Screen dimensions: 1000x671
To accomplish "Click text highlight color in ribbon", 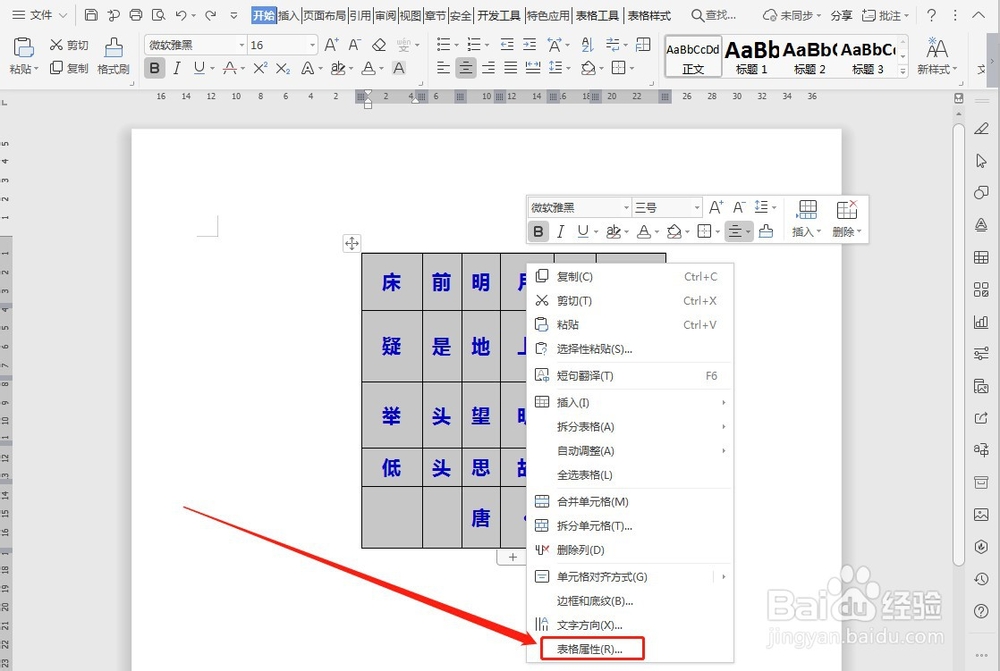I will (338, 68).
